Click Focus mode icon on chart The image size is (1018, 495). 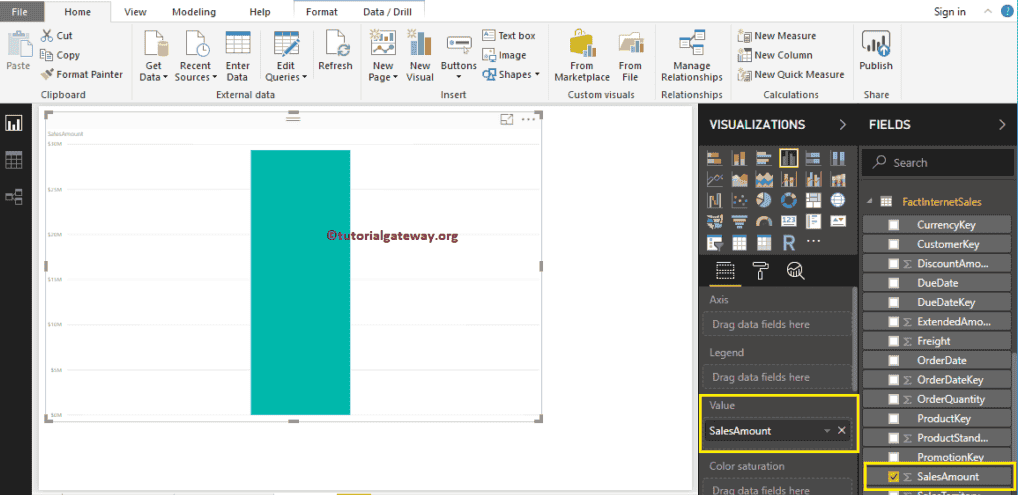pyautogui.click(x=507, y=120)
